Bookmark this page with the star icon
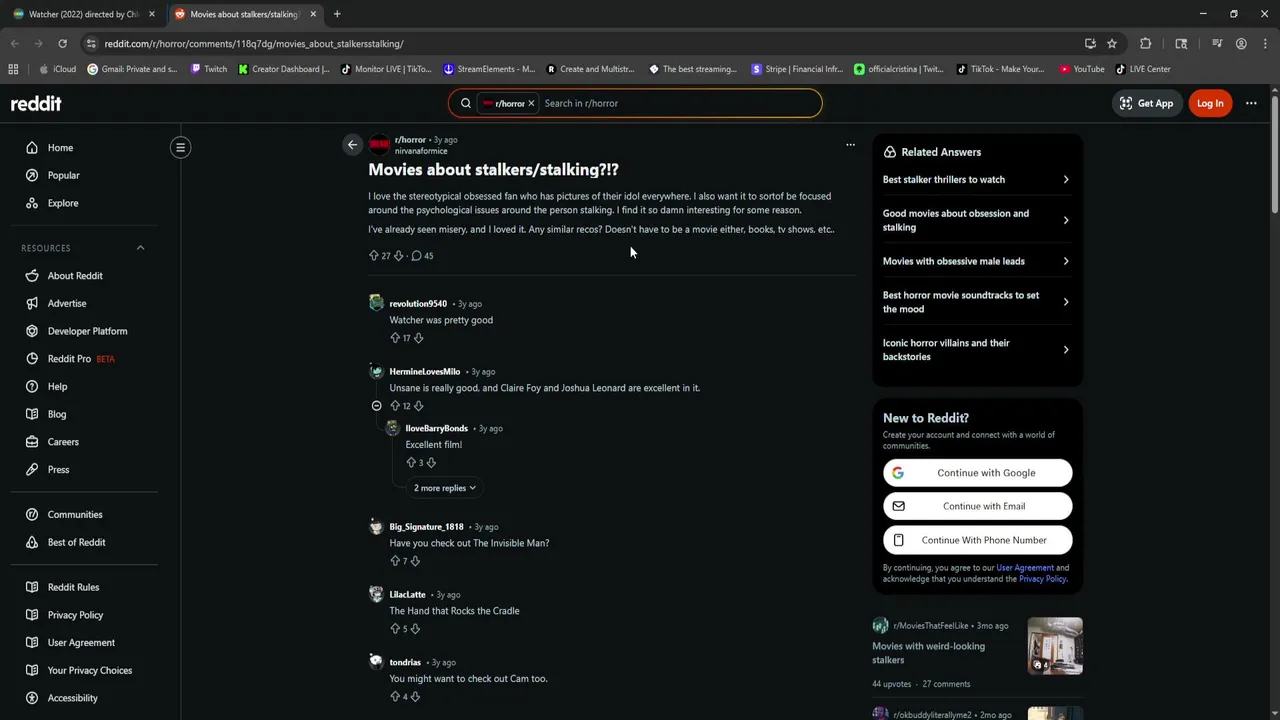 (x=1112, y=44)
